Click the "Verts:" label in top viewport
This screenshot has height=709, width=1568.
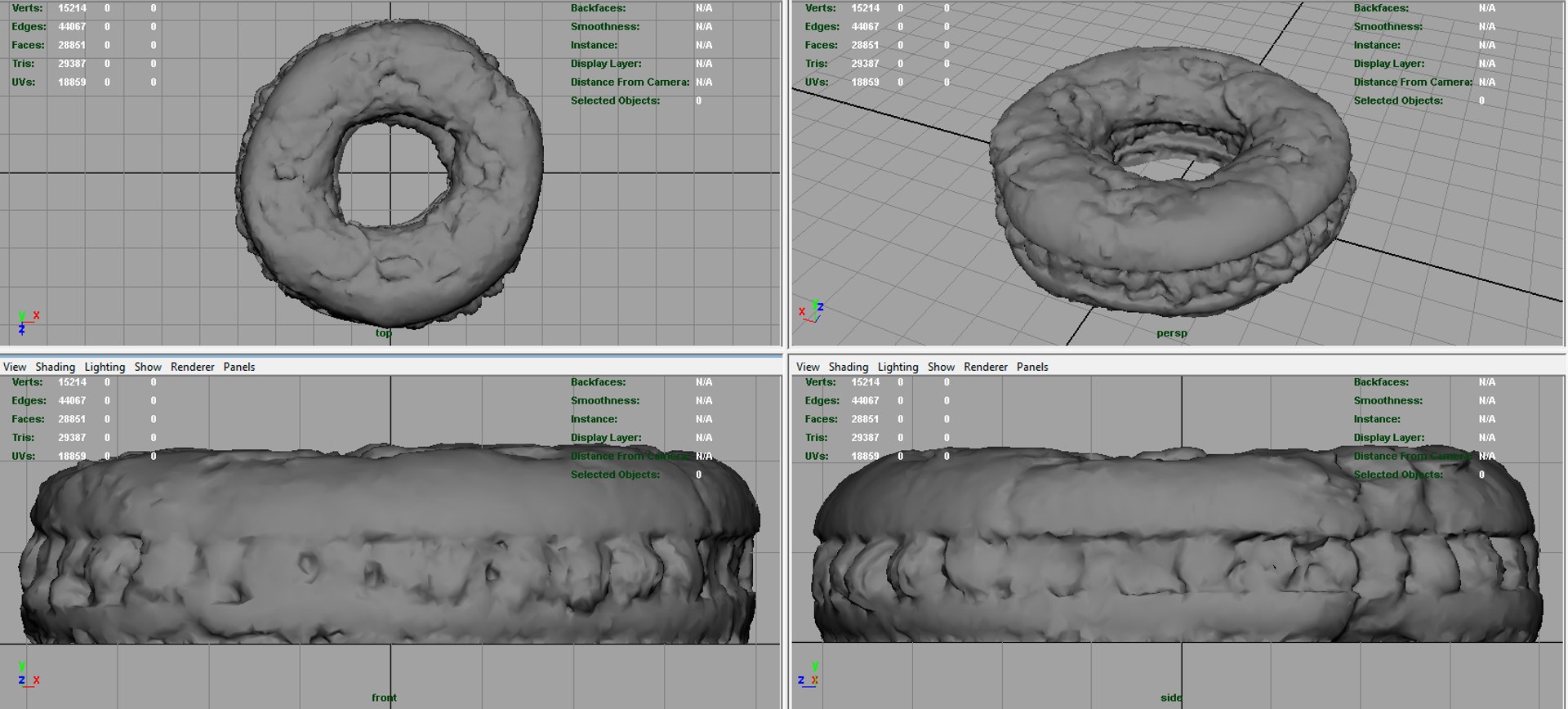(25, 8)
